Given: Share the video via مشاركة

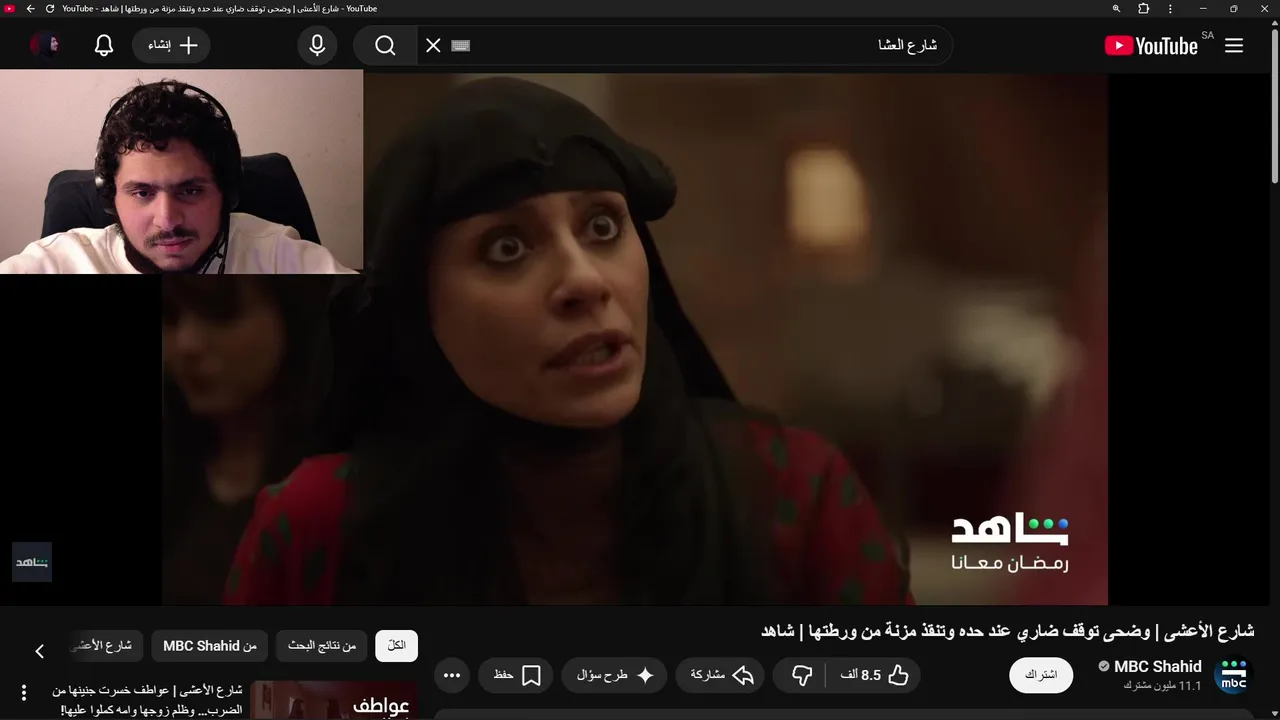Looking at the screenshot, I should (721, 675).
